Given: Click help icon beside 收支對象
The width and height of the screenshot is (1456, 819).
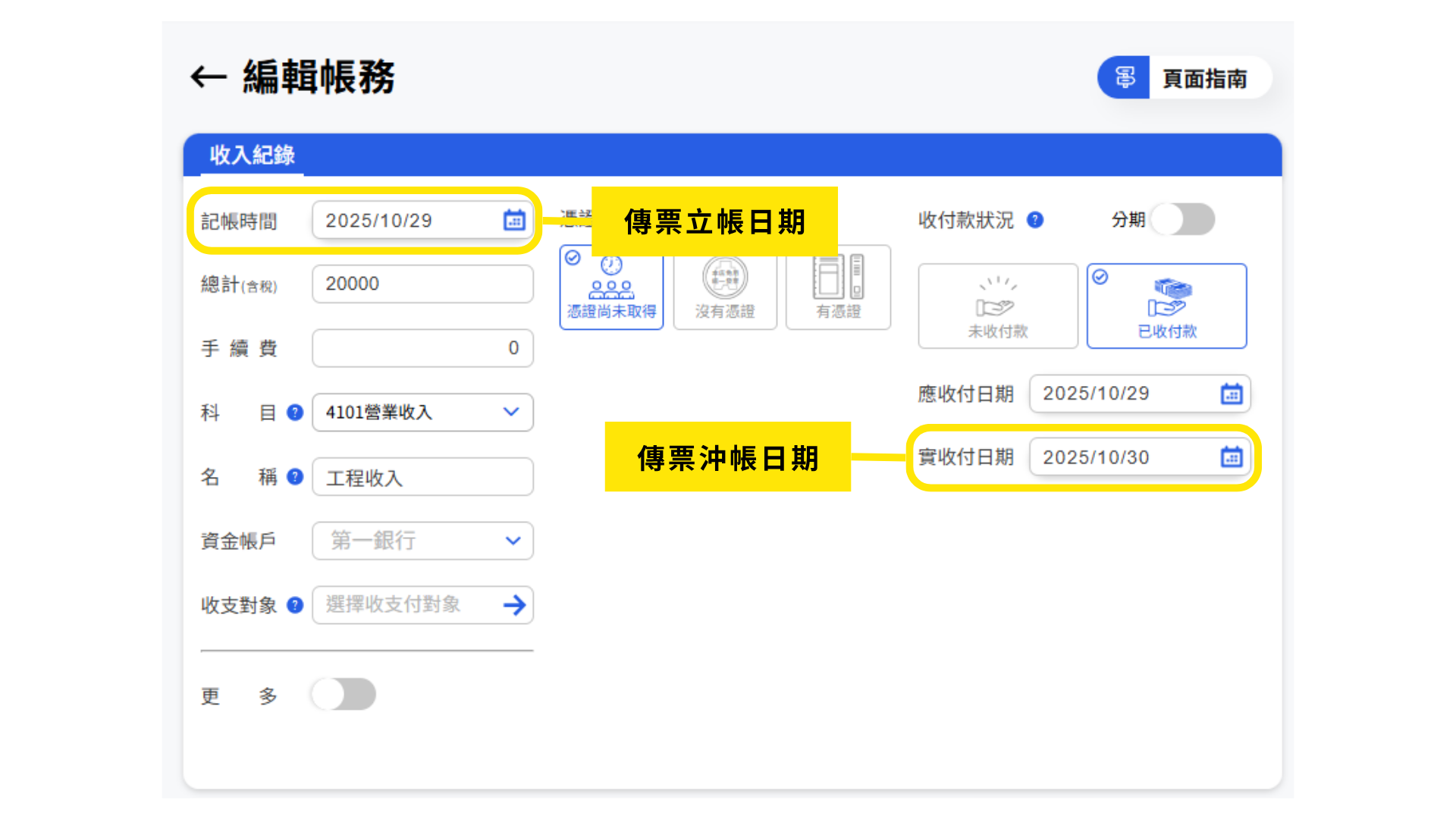Looking at the screenshot, I should pyautogui.click(x=295, y=605).
